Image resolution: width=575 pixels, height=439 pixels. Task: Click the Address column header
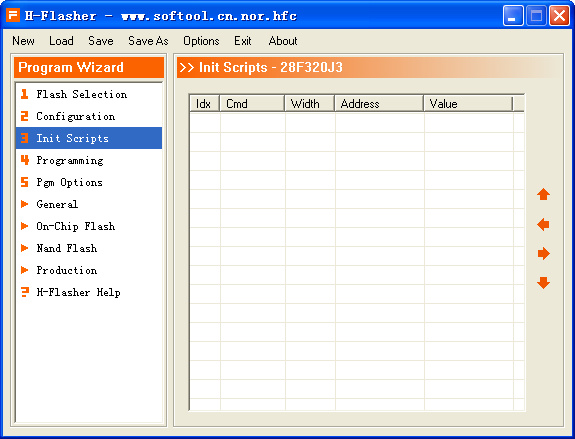(379, 103)
